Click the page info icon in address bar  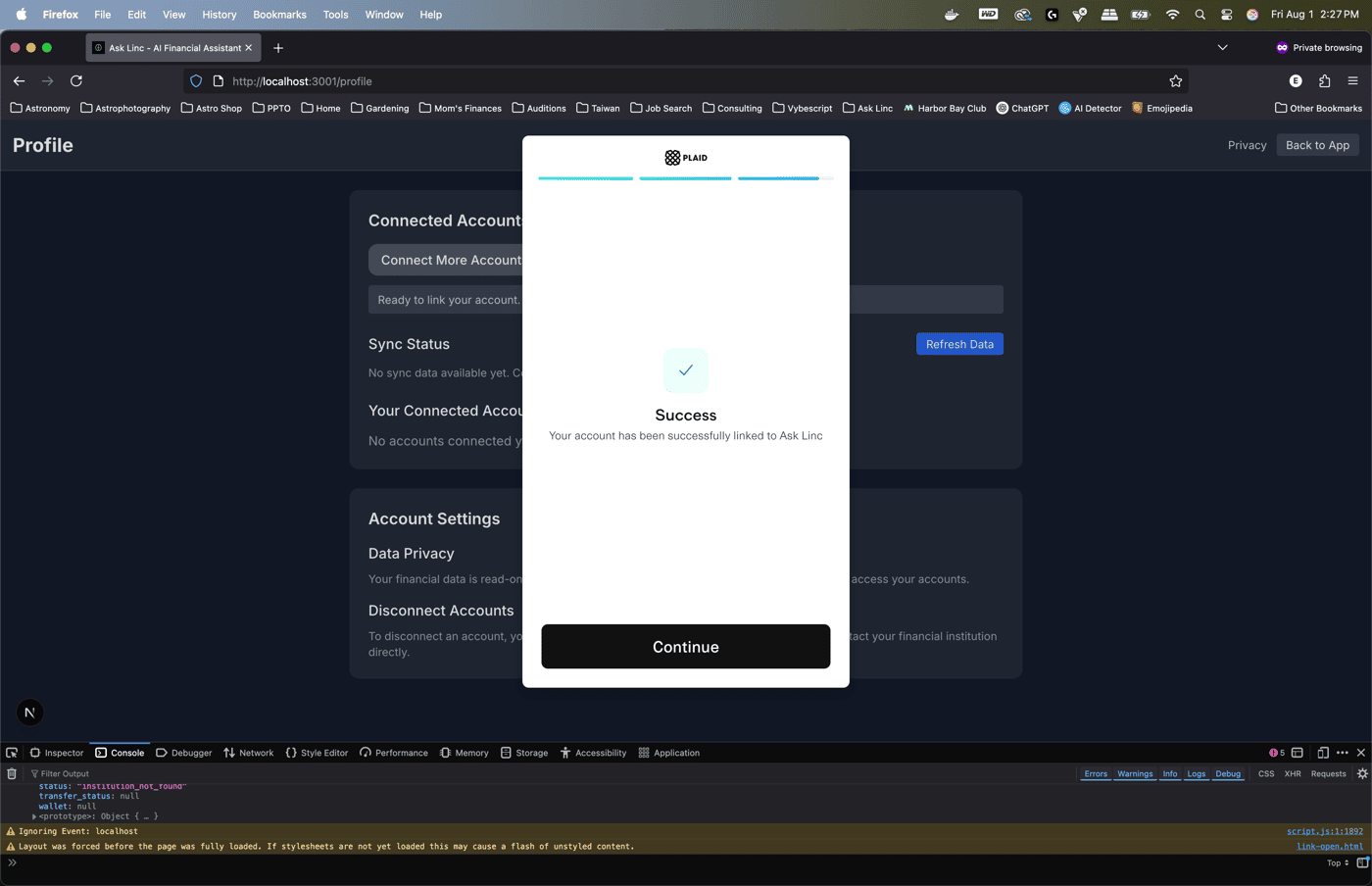(x=219, y=81)
